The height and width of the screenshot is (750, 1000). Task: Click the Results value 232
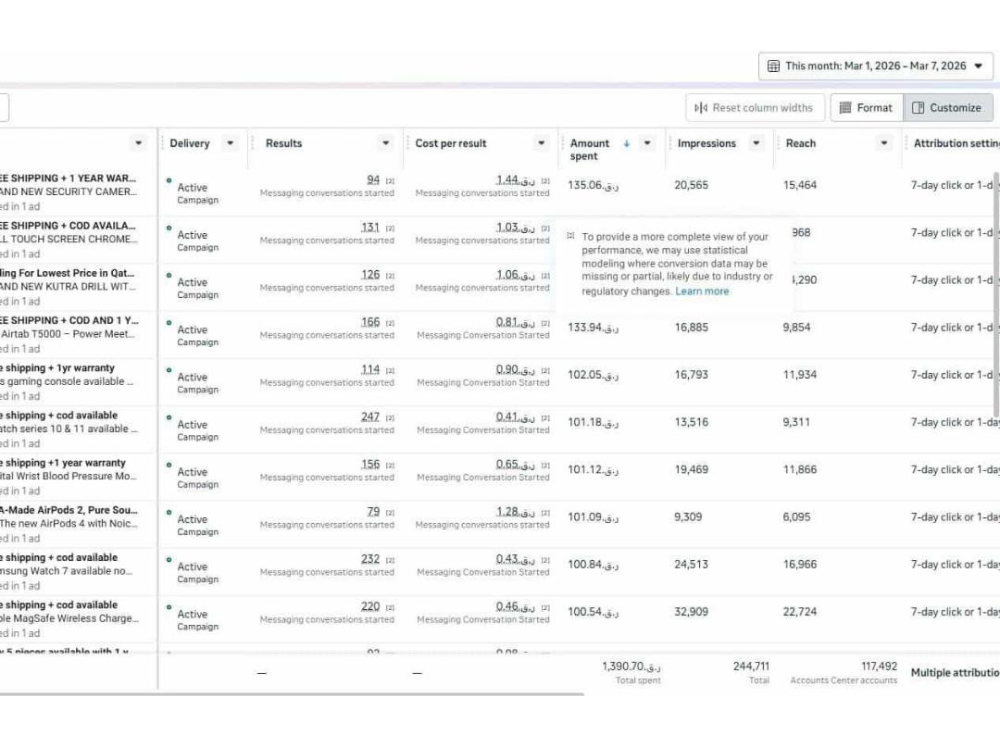point(370,559)
